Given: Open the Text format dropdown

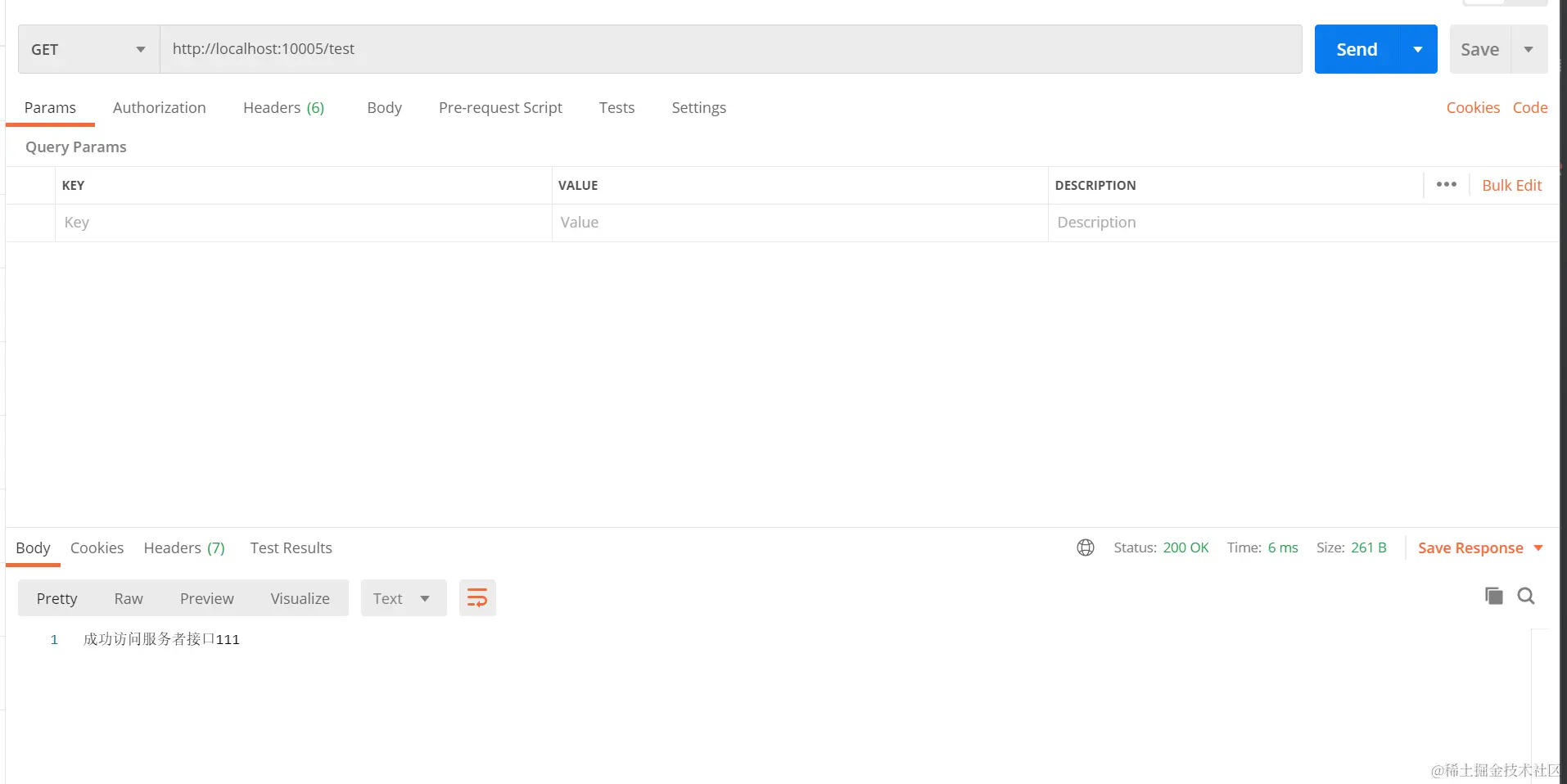Looking at the screenshot, I should (x=404, y=598).
